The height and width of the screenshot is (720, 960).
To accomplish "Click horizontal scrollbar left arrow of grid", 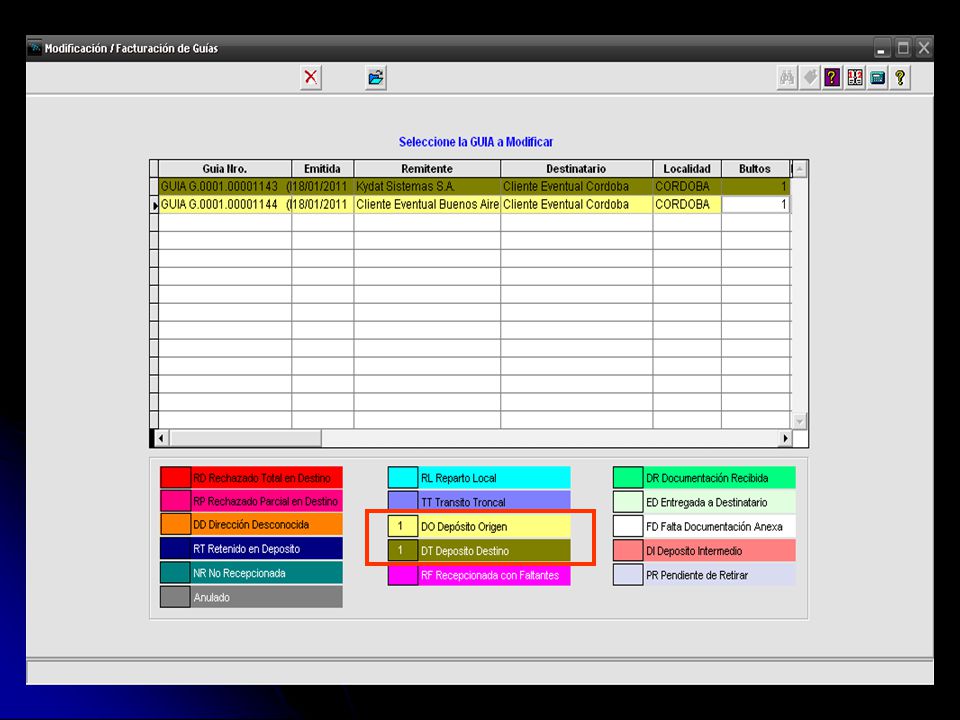I will tap(161, 438).
